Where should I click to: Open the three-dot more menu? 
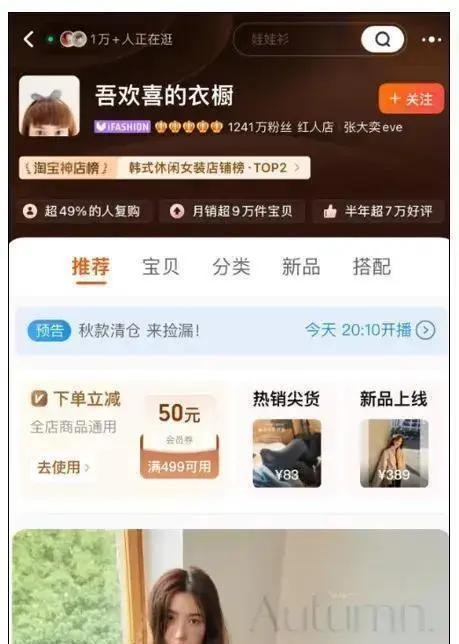tap(431, 39)
